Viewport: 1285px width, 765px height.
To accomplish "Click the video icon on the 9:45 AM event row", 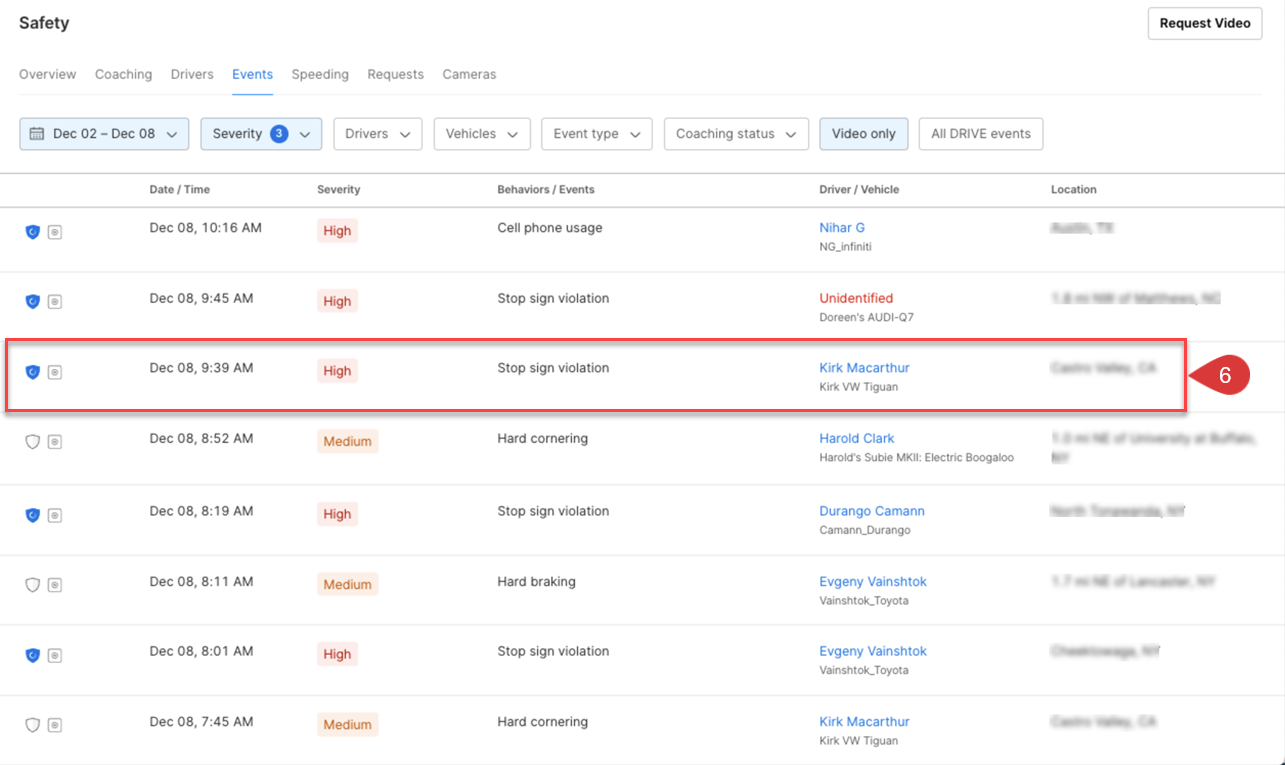I will (55, 302).
